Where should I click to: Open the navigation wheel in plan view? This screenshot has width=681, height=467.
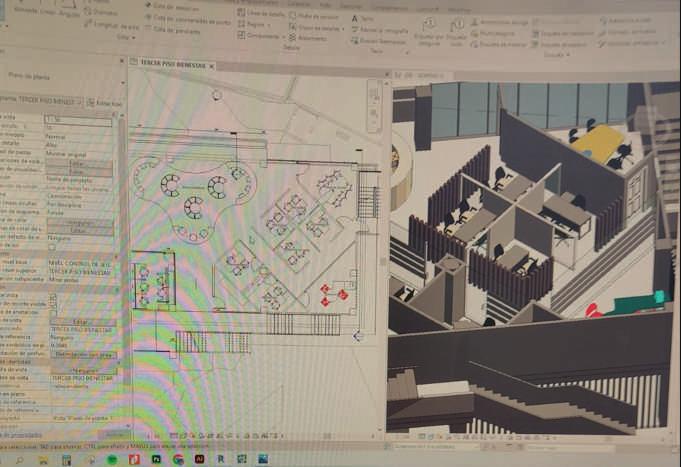pyautogui.click(x=374, y=94)
